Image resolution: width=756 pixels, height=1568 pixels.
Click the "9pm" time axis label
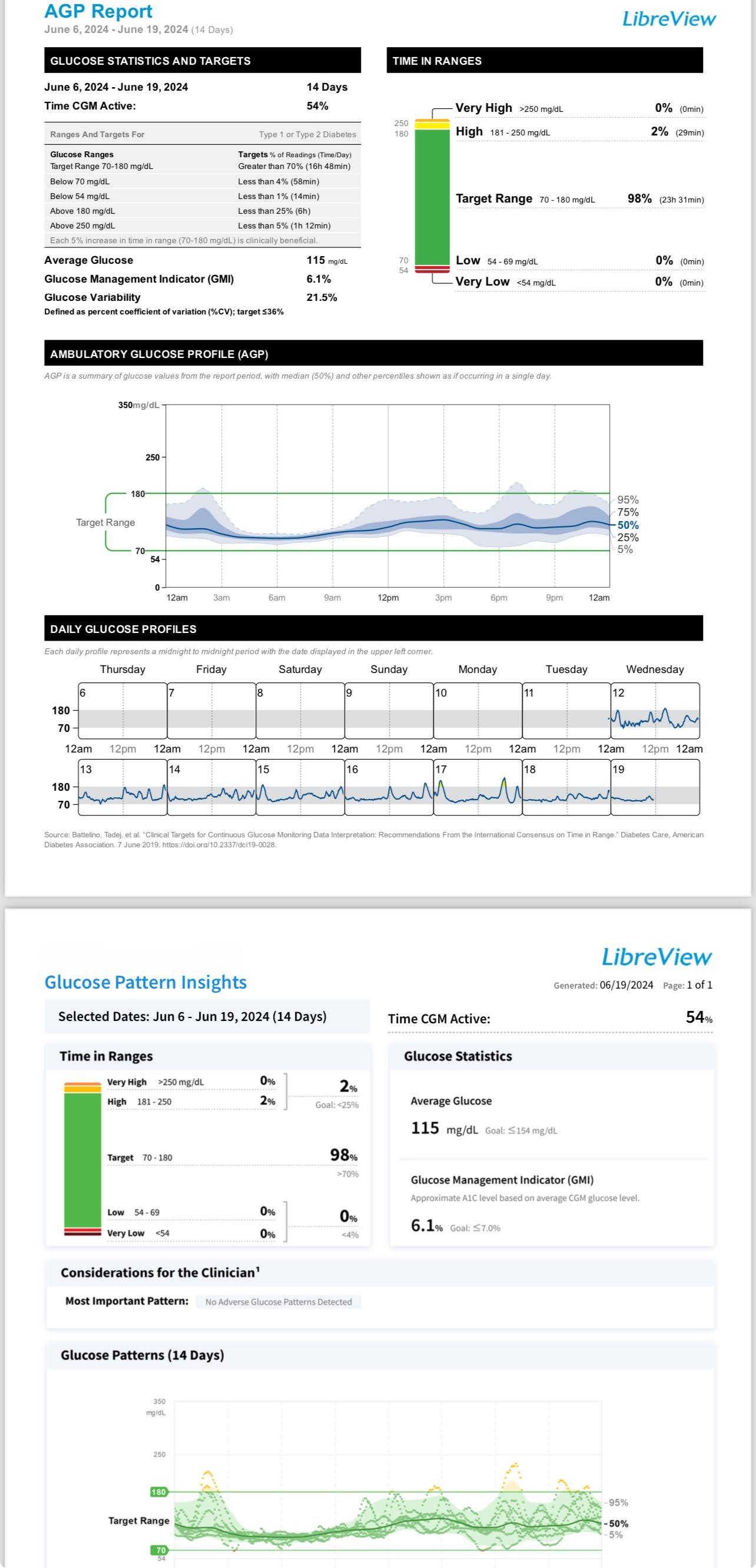coord(555,598)
